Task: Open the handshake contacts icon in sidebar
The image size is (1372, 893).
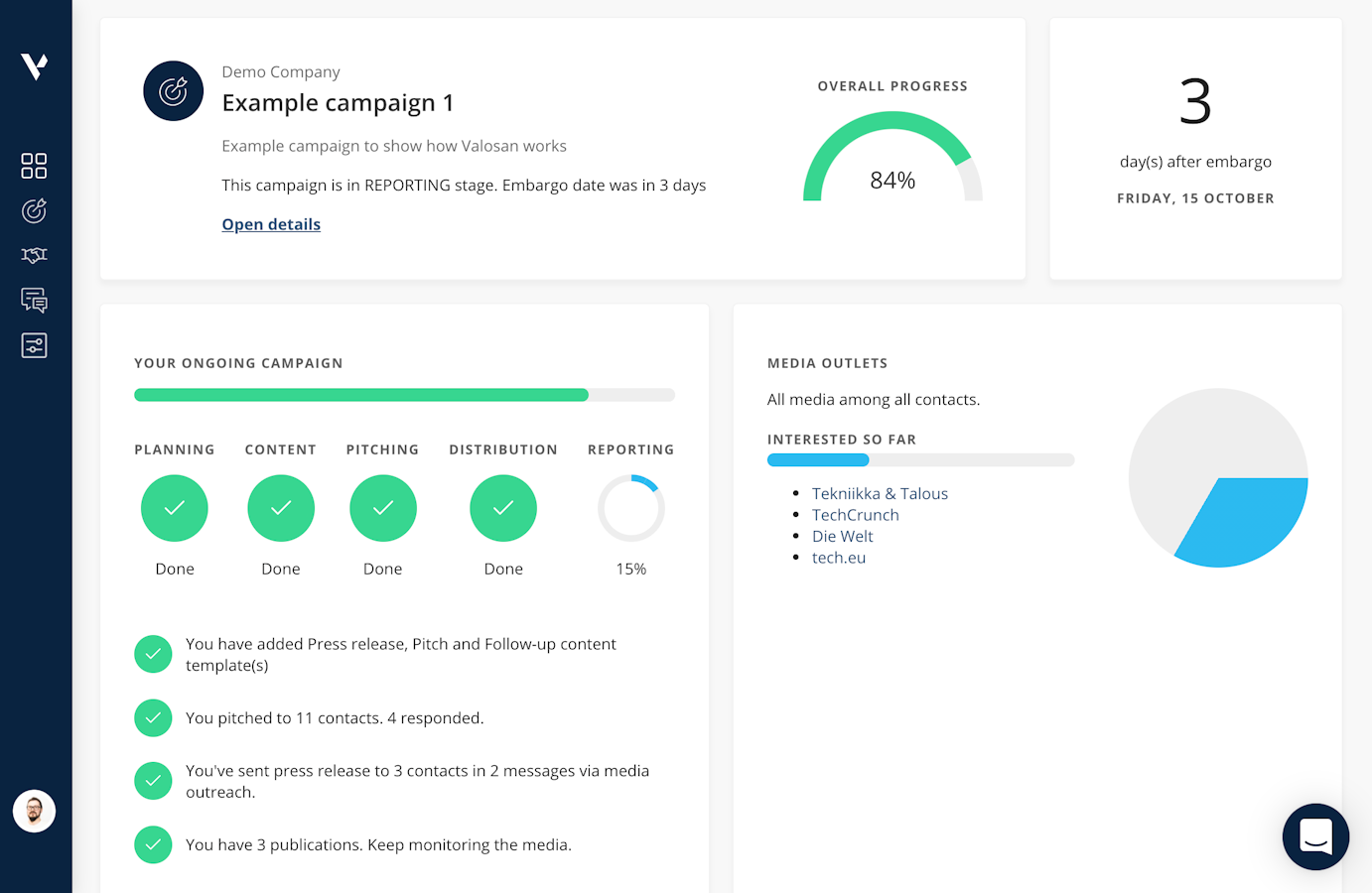Action: click(34, 255)
